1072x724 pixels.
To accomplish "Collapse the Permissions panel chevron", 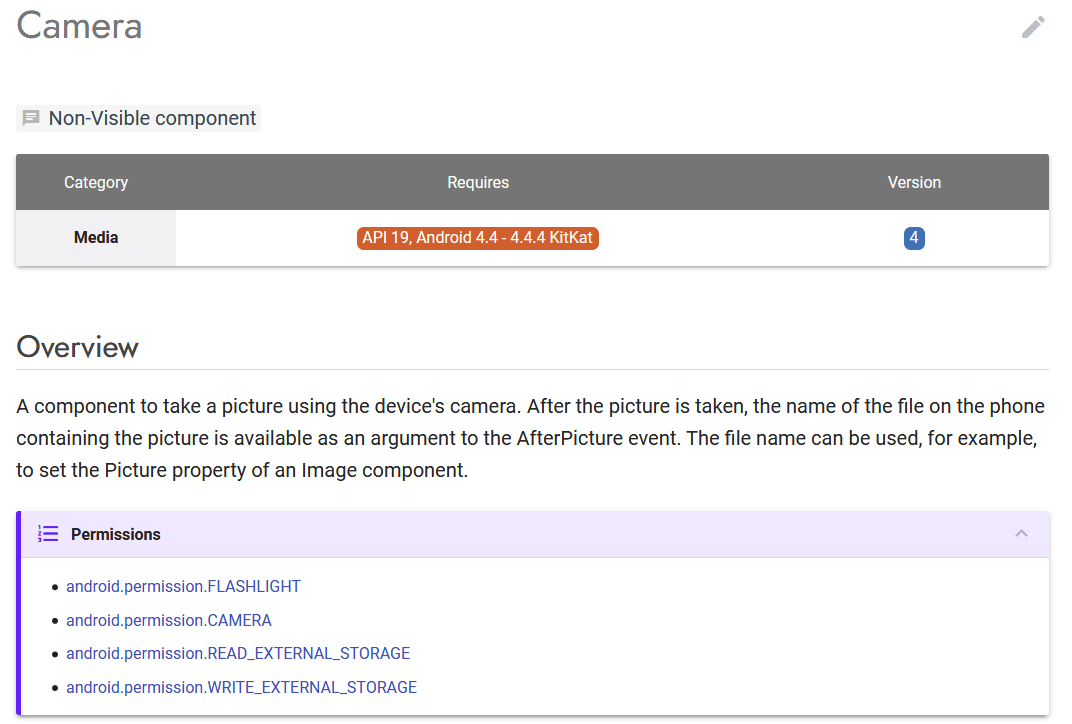I will [x=1021, y=533].
